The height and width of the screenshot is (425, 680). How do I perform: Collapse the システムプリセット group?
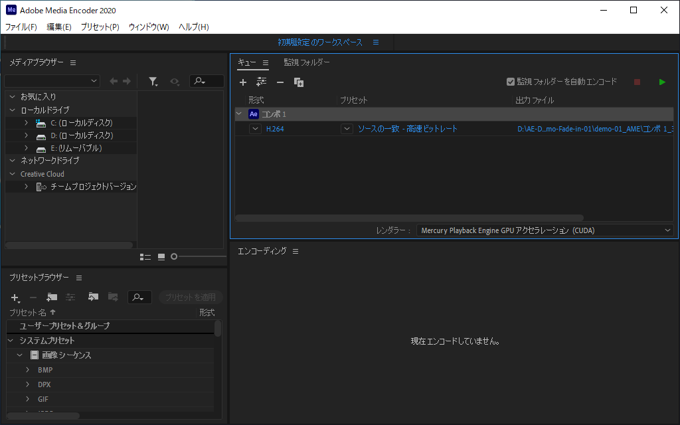(x=11, y=340)
